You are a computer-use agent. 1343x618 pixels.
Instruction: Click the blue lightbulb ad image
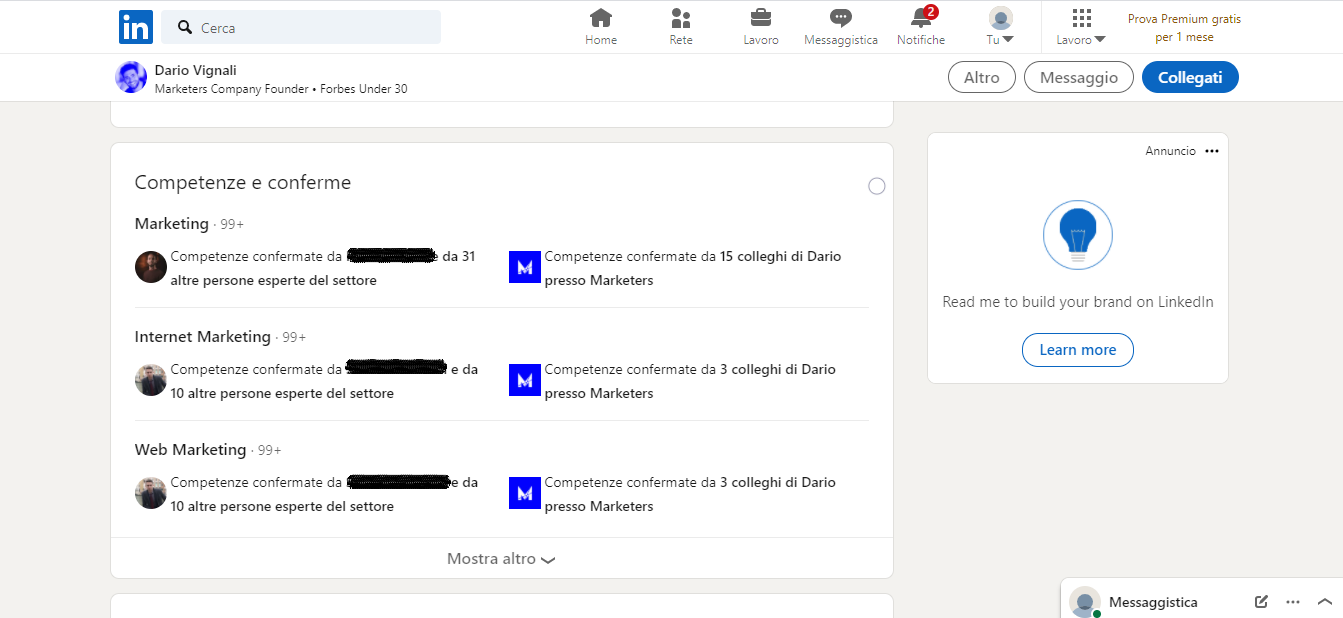[x=1078, y=235]
